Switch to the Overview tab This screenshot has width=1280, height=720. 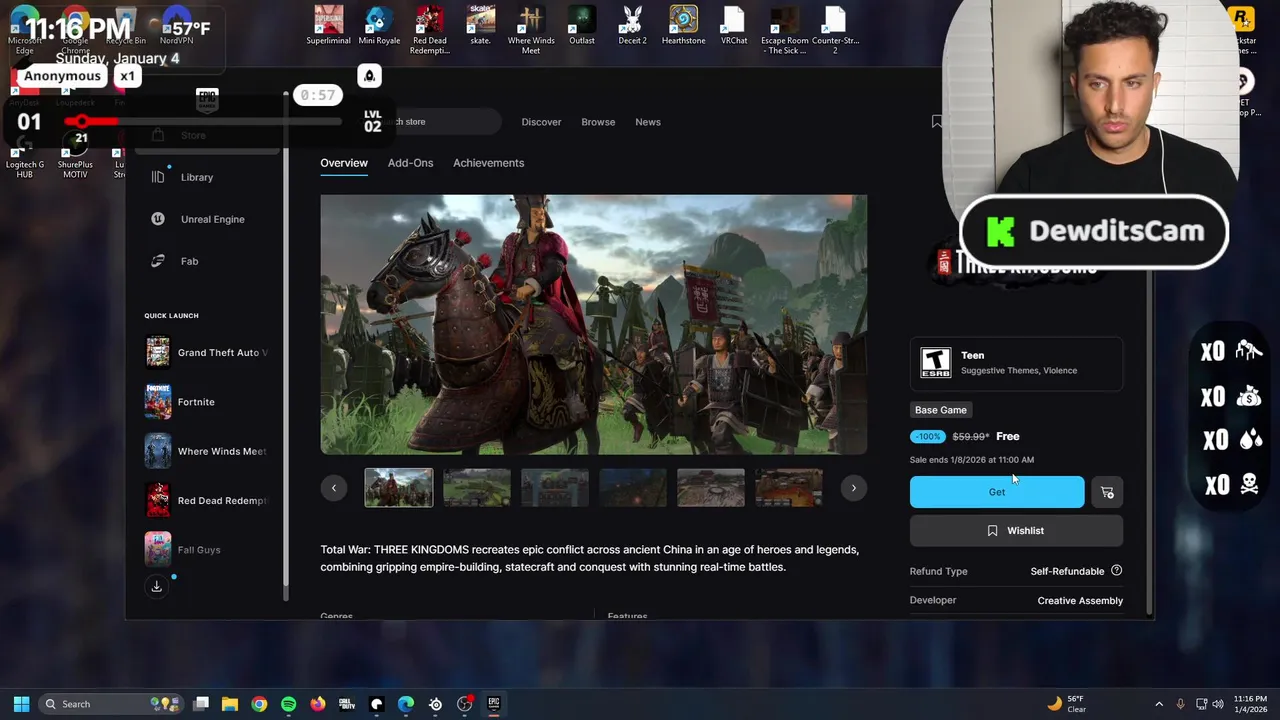tap(344, 163)
